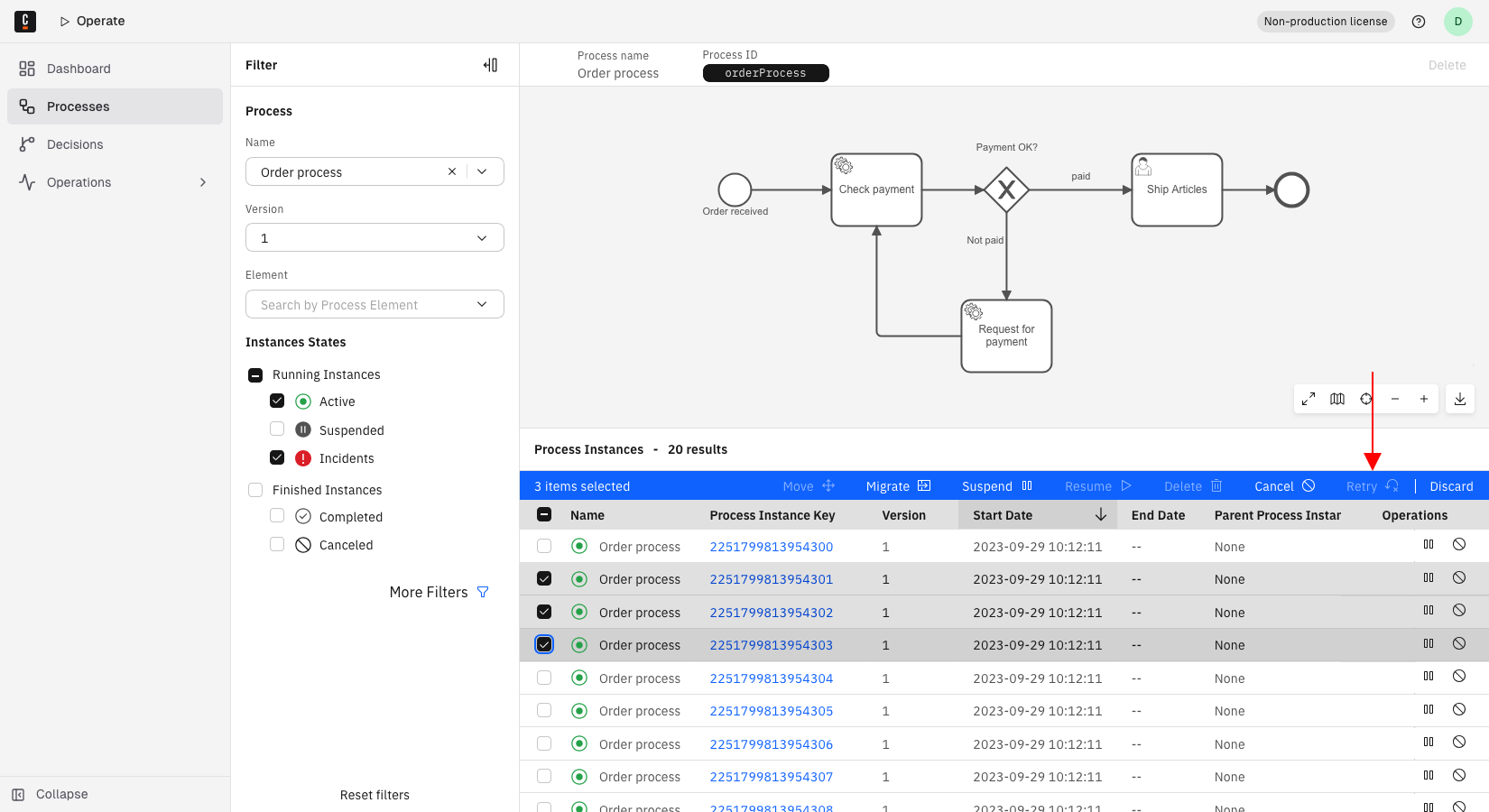The width and height of the screenshot is (1489, 812).
Task: Click Migrate in the batch toolbar
Action: tap(898, 486)
